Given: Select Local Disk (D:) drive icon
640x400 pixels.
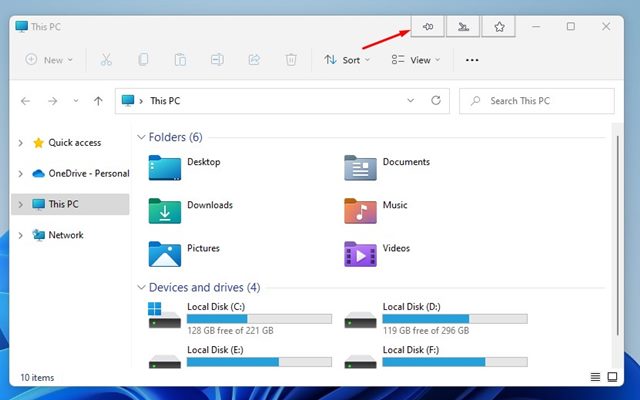Looking at the screenshot, I should click(360, 320).
